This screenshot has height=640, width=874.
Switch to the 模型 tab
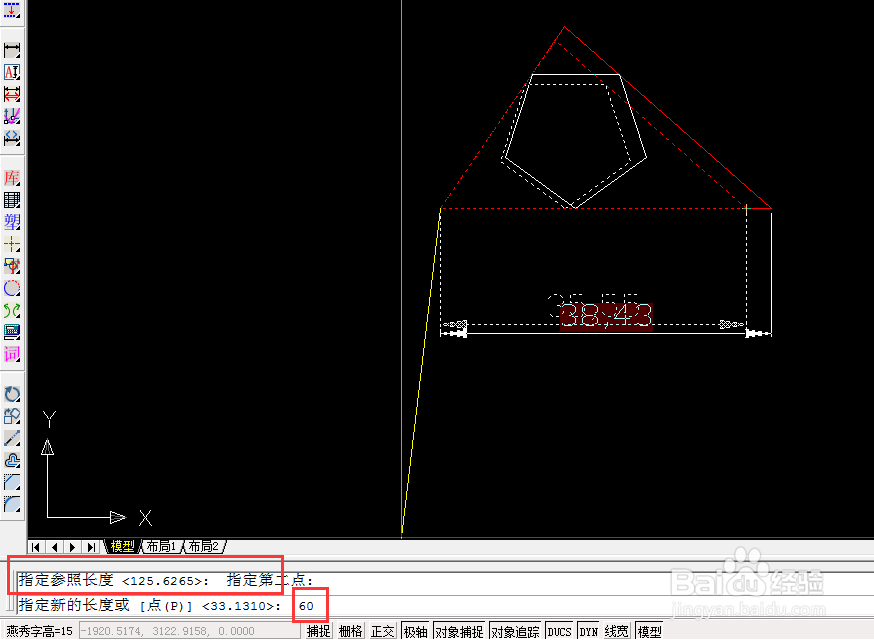tap(122, 546)
